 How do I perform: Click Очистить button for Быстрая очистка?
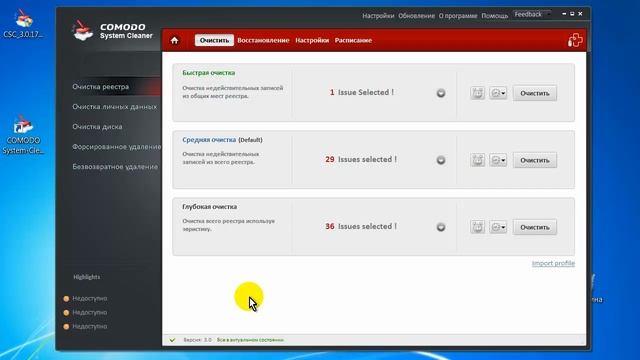(x=535, y=93)
